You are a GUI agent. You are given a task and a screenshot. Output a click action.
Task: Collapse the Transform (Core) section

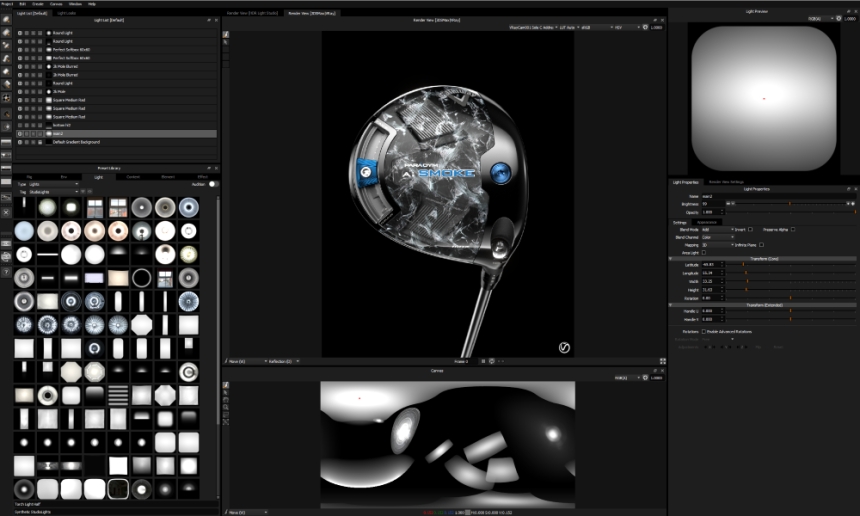763,258
